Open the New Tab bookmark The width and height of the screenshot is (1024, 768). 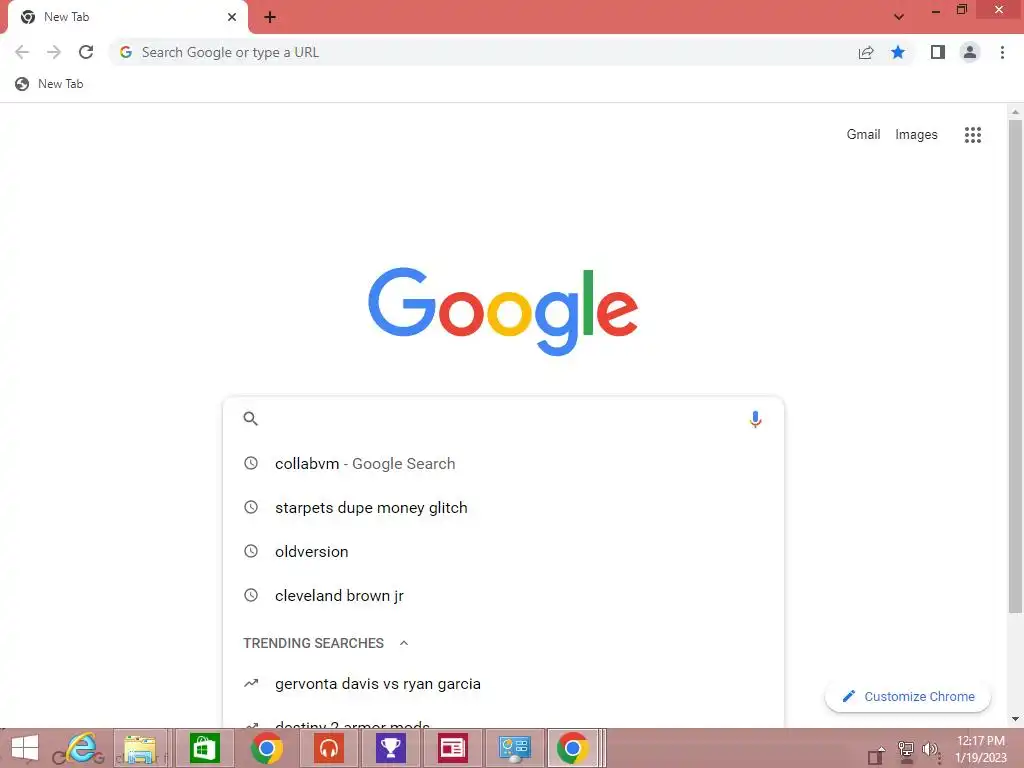(x=50, y=84)
